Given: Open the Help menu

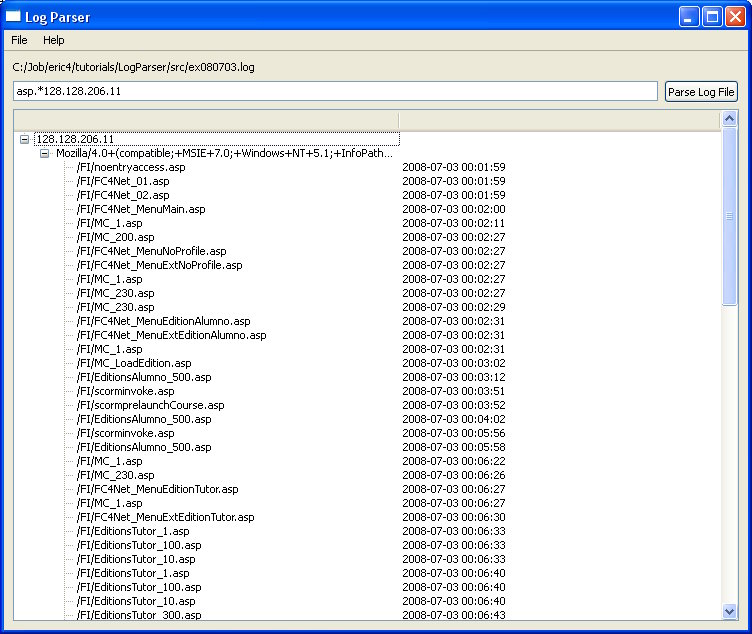Looking at the screenshot, I should [x=54, y=40].
